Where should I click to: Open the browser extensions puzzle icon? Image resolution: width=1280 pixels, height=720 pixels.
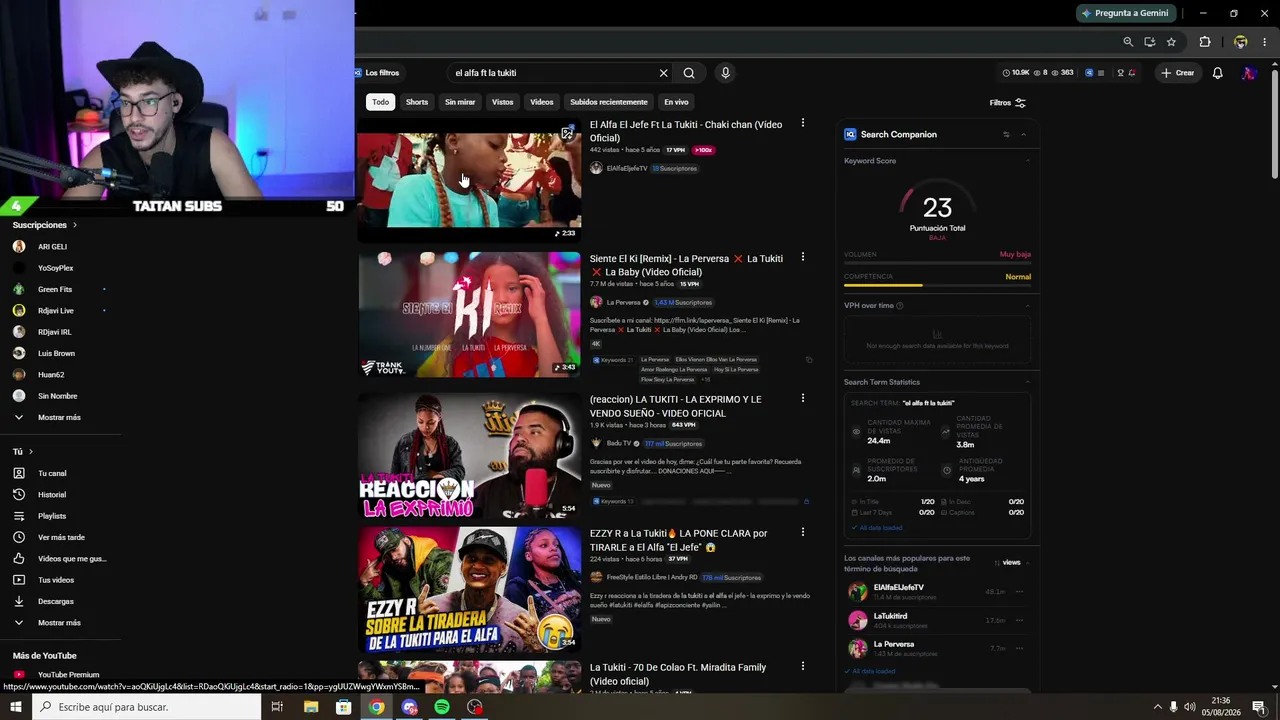(x=1205, y=42)
